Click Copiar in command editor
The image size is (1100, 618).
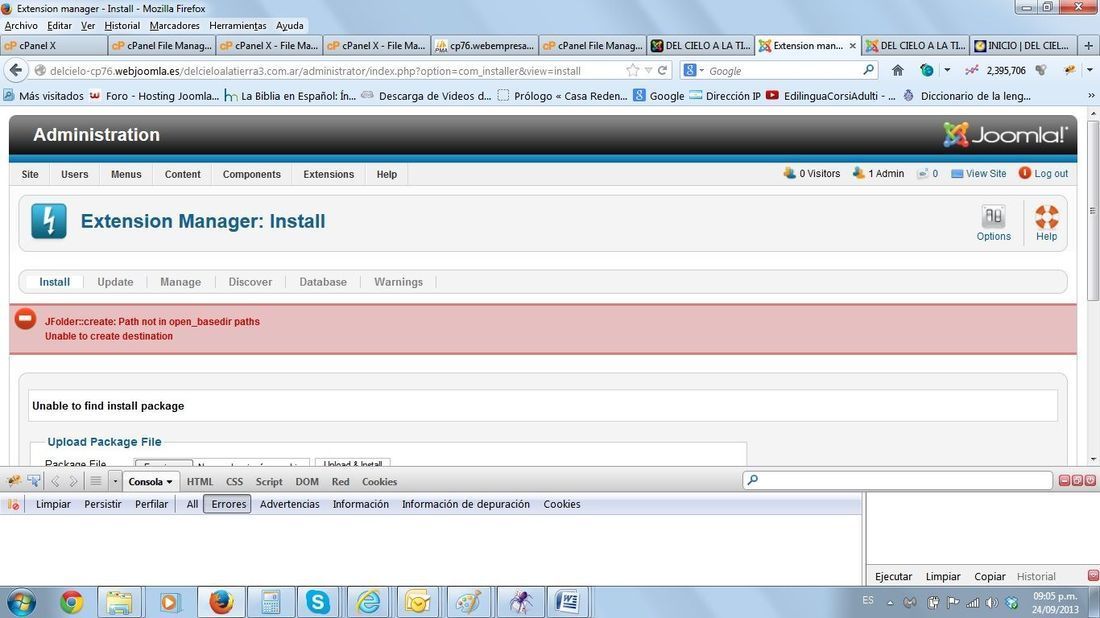990,576
